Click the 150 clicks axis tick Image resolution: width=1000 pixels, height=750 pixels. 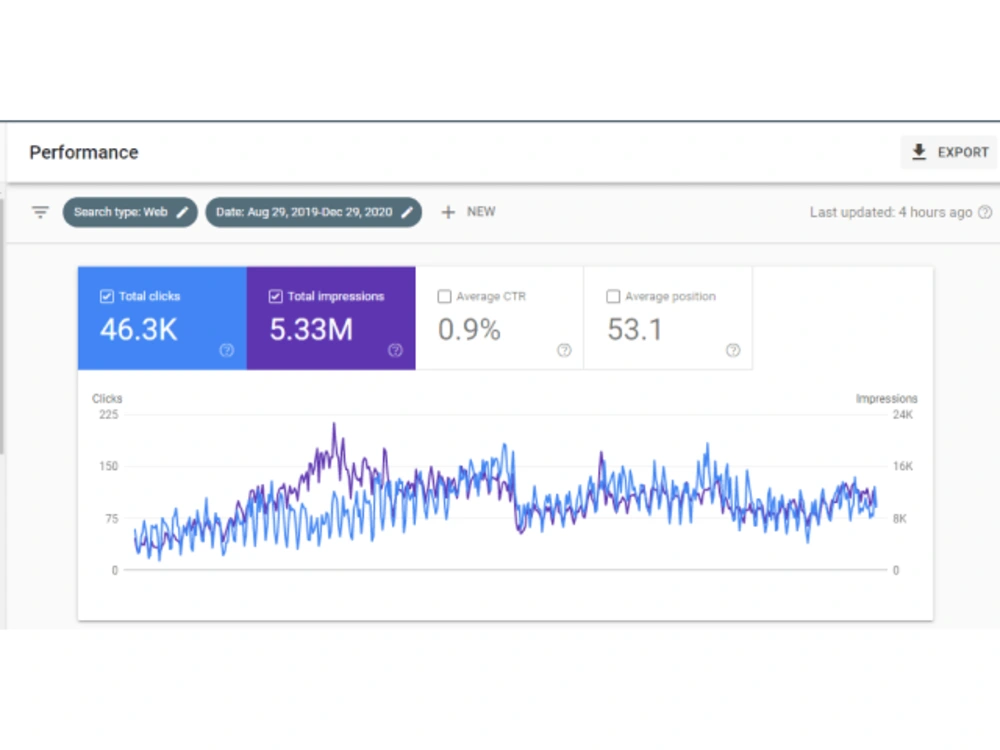tap(108, 466)
